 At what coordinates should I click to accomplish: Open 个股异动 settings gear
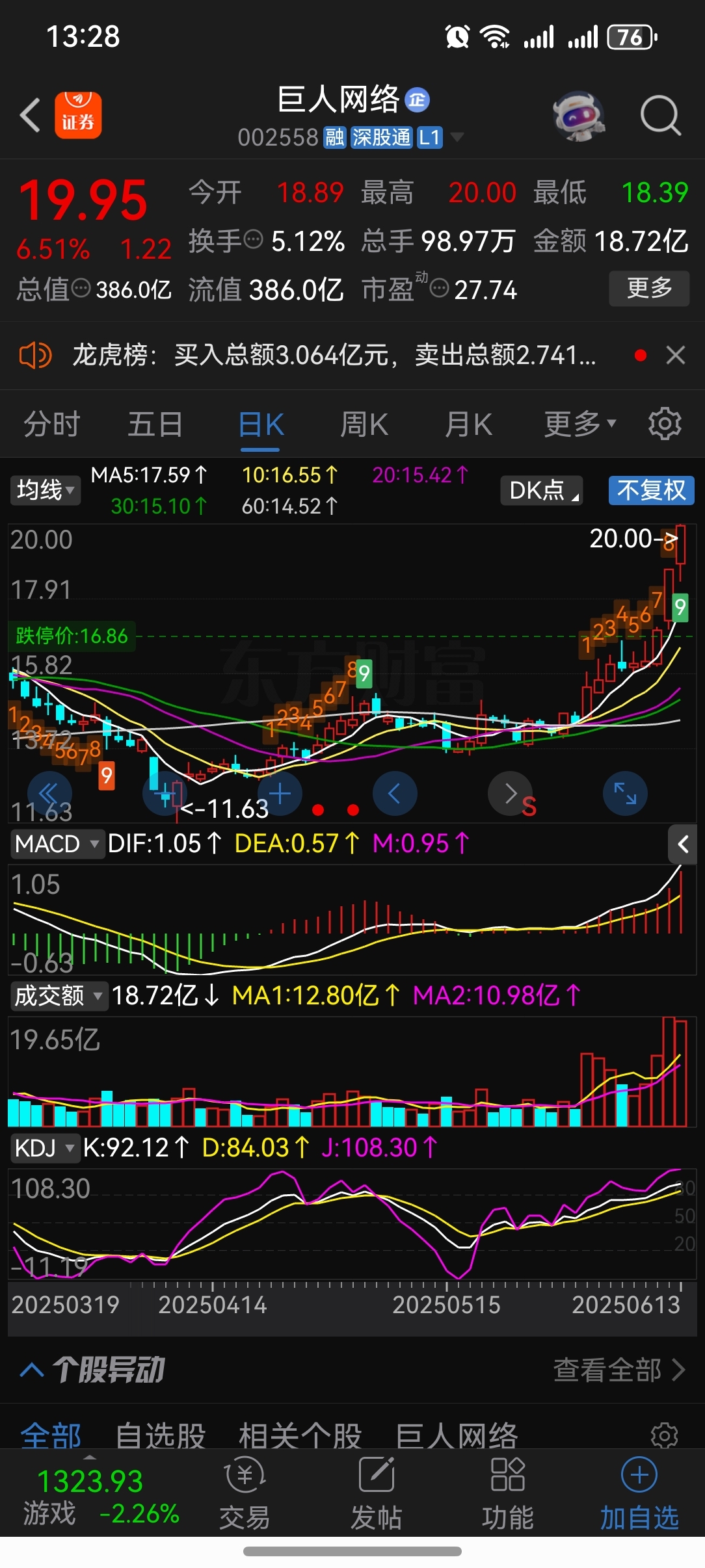pos(665,1435)
